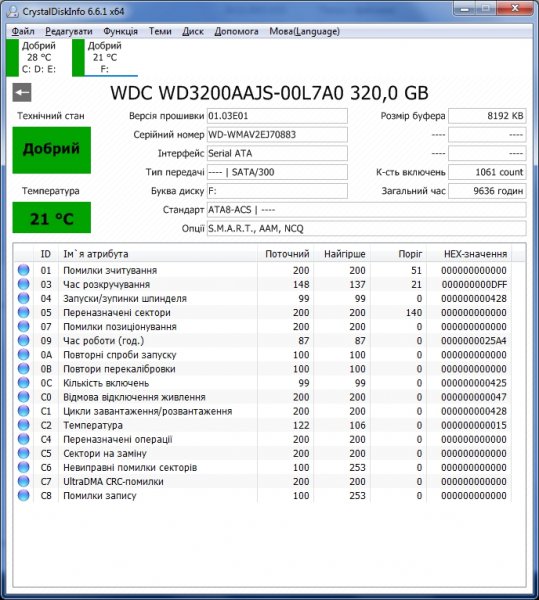The height and width of the screenshot is (600, 539).
Task: Click the Поточний column header
Action: pyautogui.click(x=285, y=254)
